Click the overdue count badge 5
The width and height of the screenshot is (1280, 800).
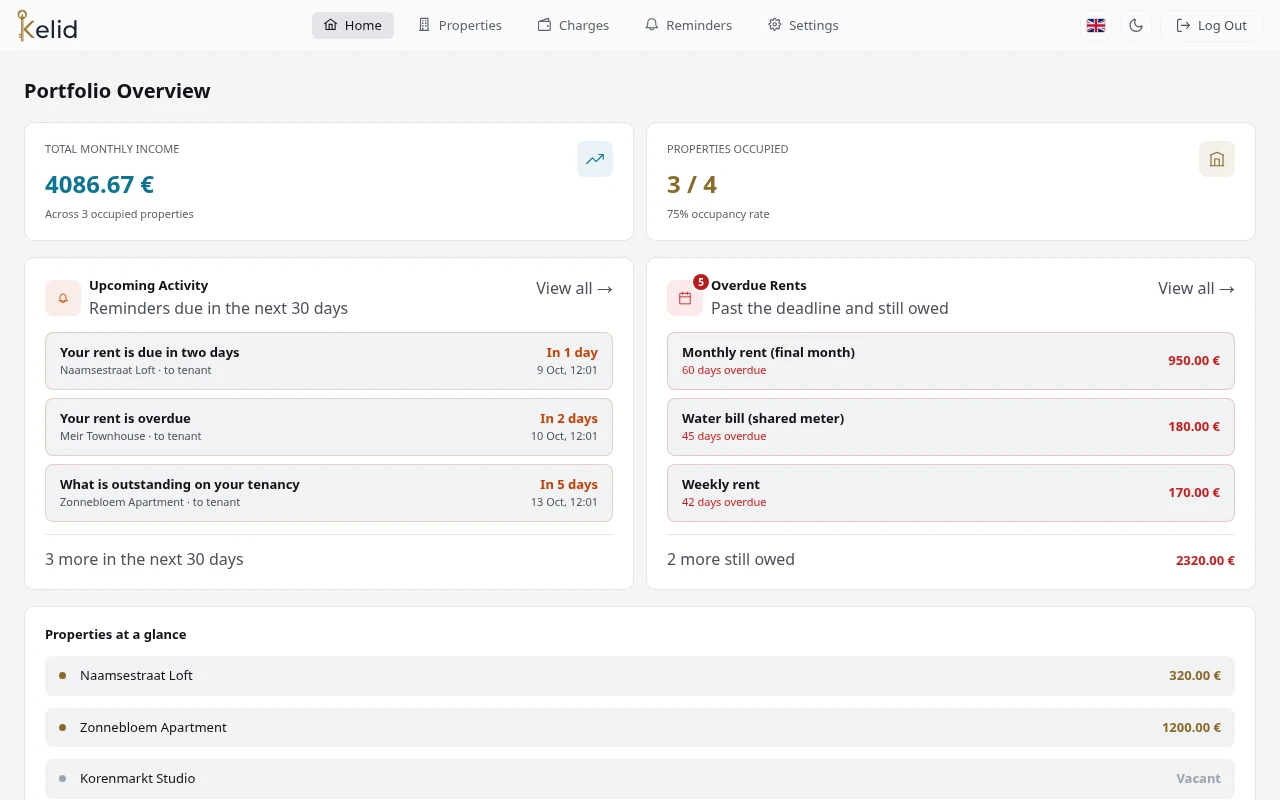(701, 282)
